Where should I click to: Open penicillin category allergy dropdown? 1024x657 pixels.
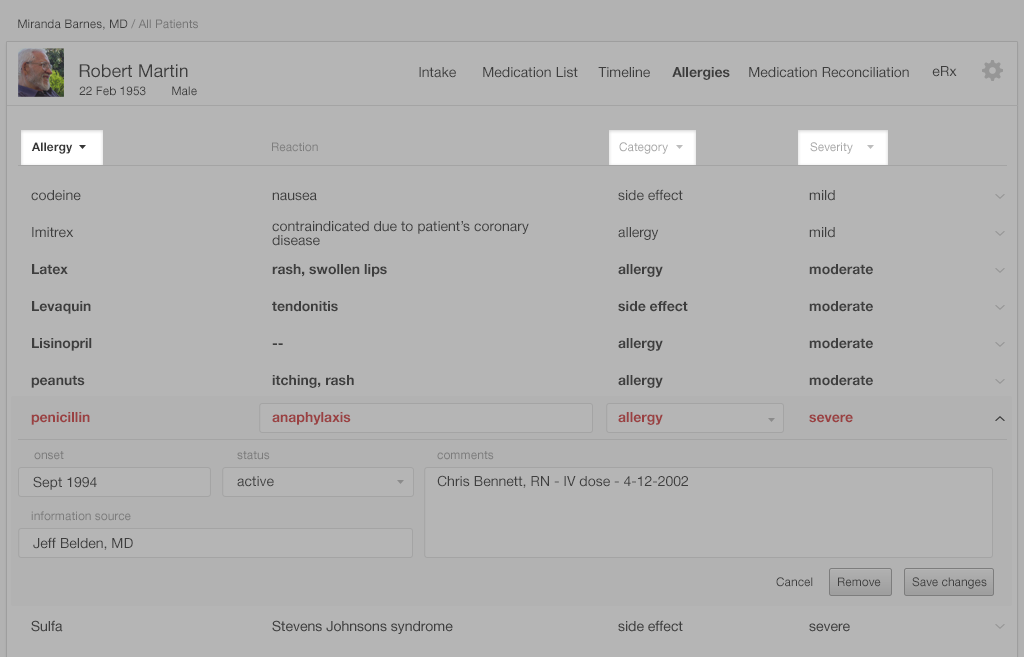[x=694, y=418]
